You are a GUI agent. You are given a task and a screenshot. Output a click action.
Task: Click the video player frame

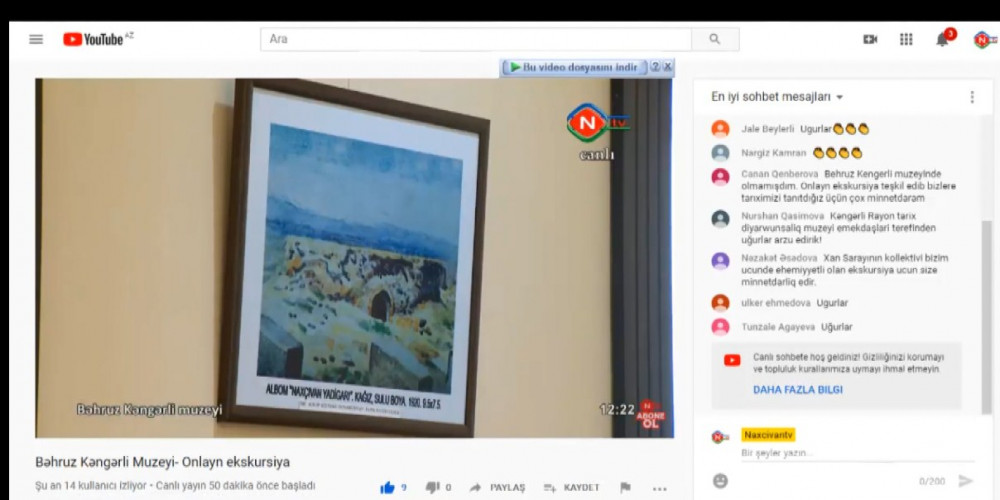tap(354, 258)
